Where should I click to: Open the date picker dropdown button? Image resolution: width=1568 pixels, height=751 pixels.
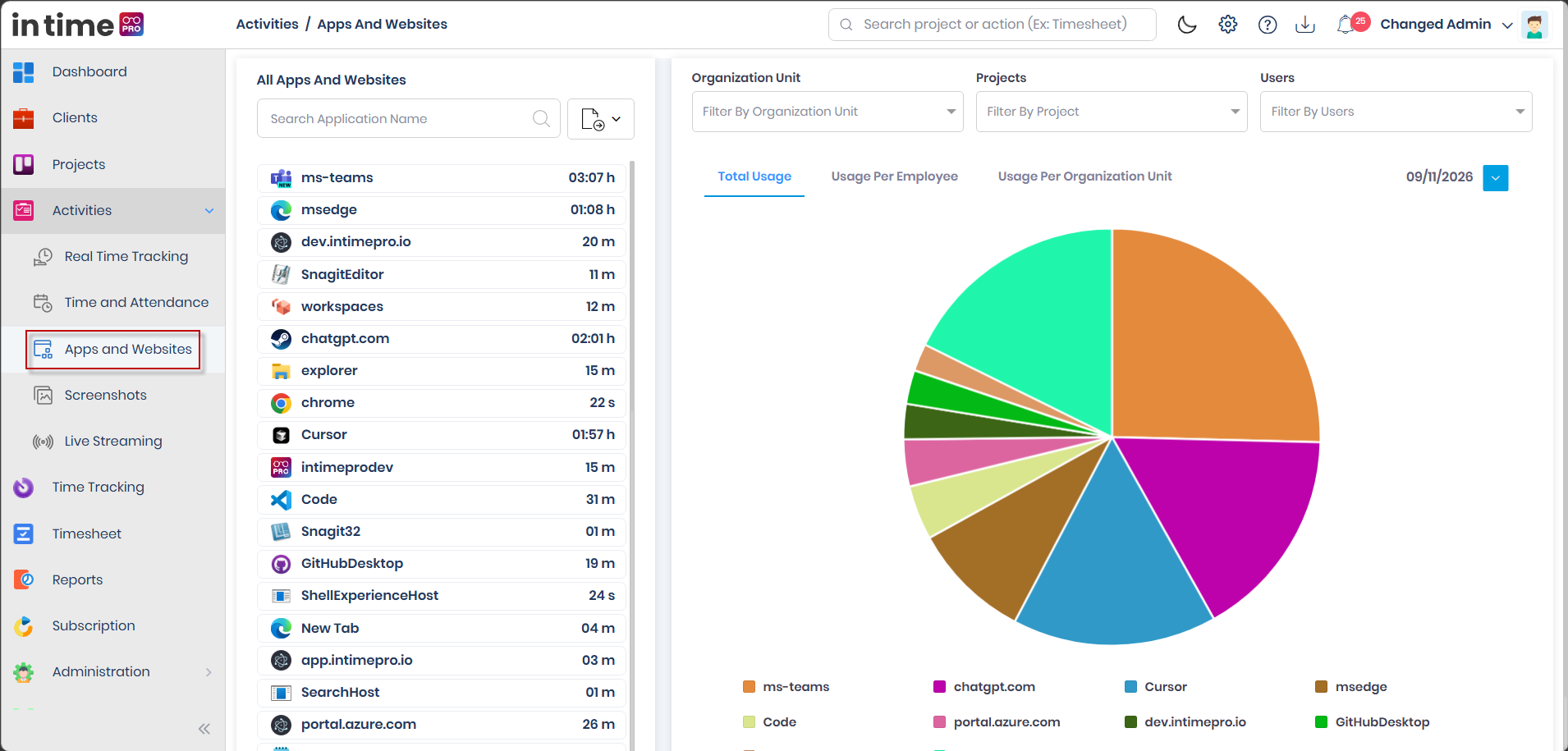pyautogui.click(x=1496, y=178)
